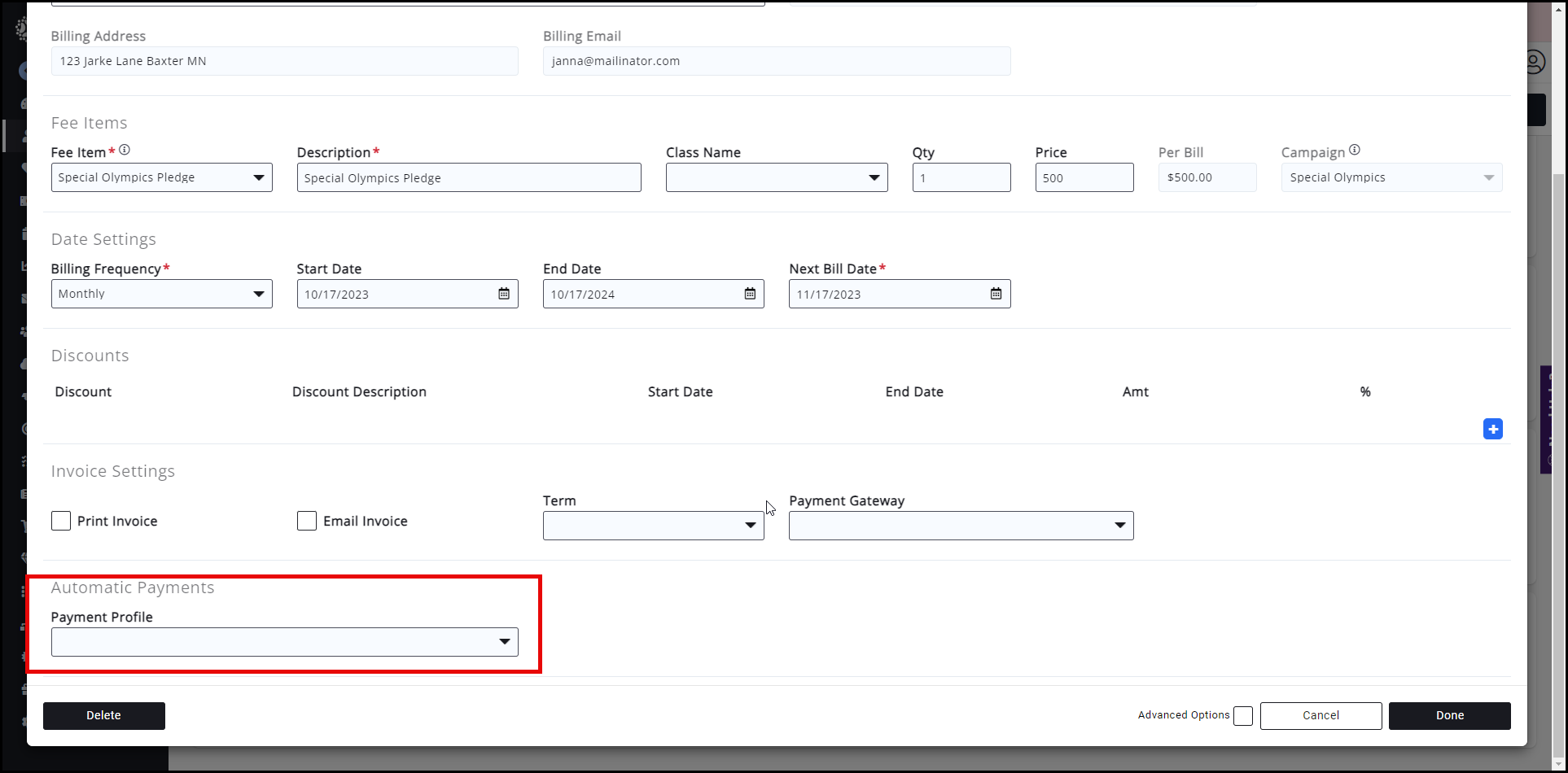Click the Campaign info icon

coord(1355,151)
